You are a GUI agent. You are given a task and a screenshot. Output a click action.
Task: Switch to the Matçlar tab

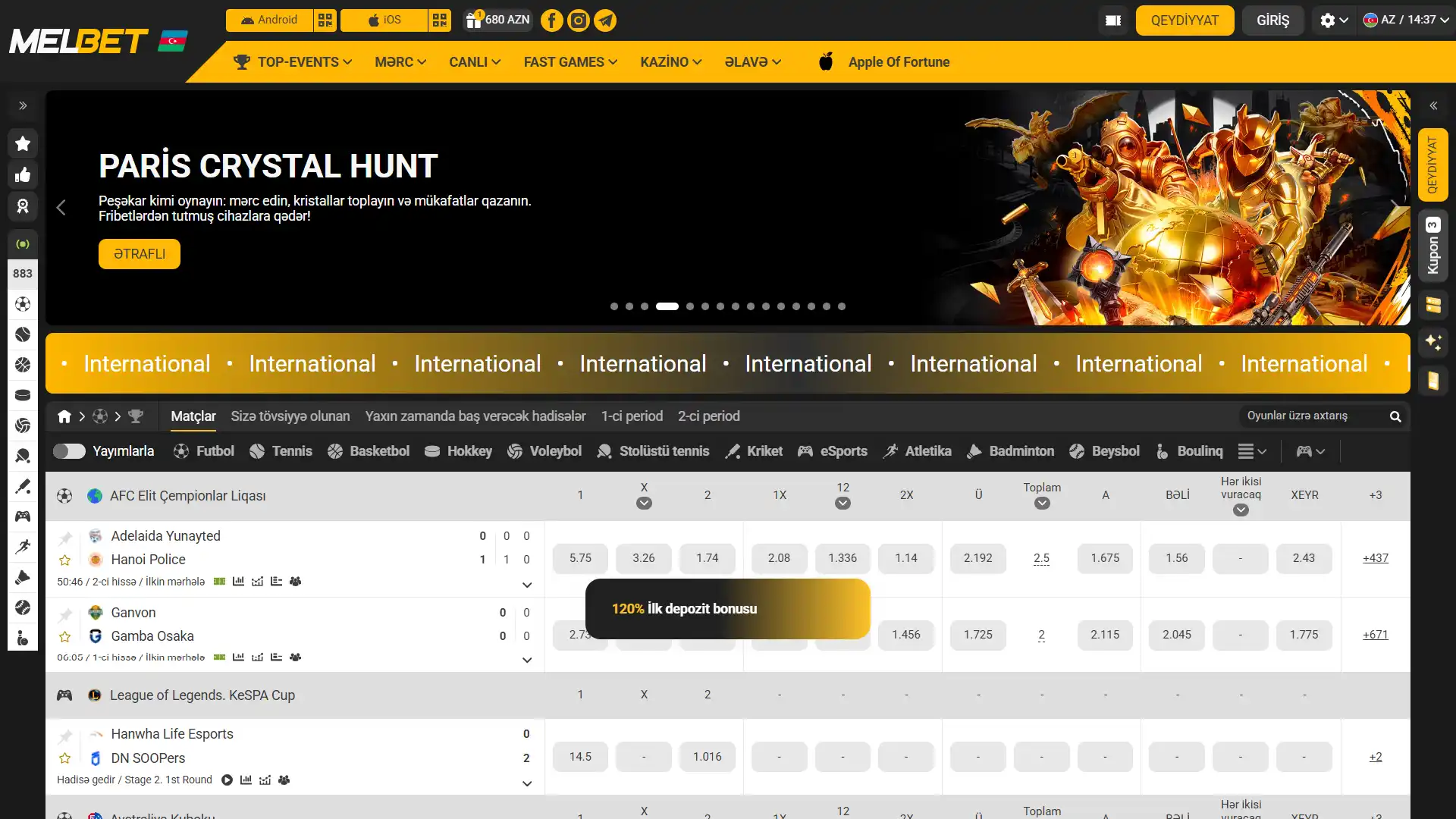(x=193, y=416)
